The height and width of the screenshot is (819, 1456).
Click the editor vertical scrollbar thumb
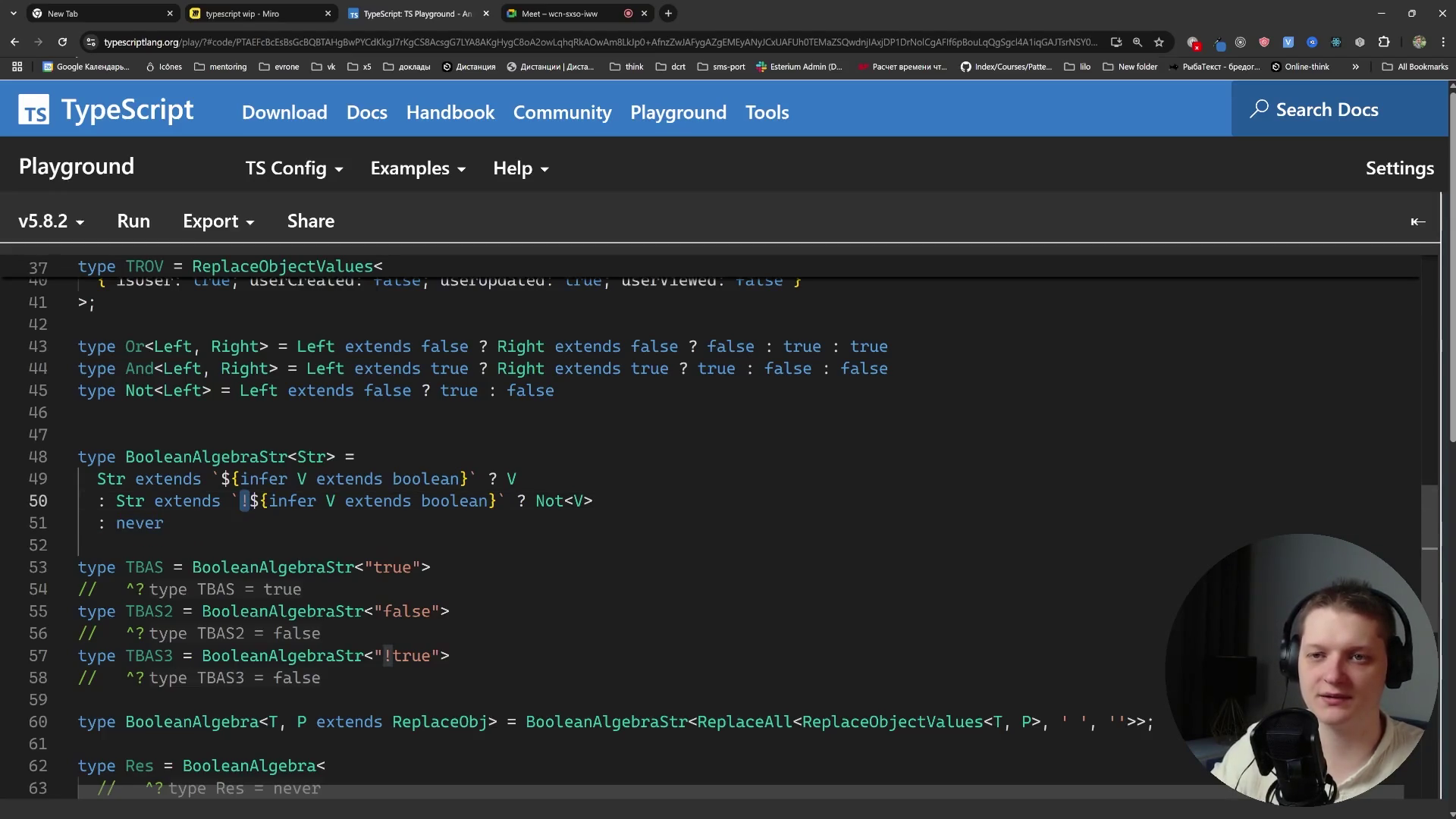click(1429, 516)
